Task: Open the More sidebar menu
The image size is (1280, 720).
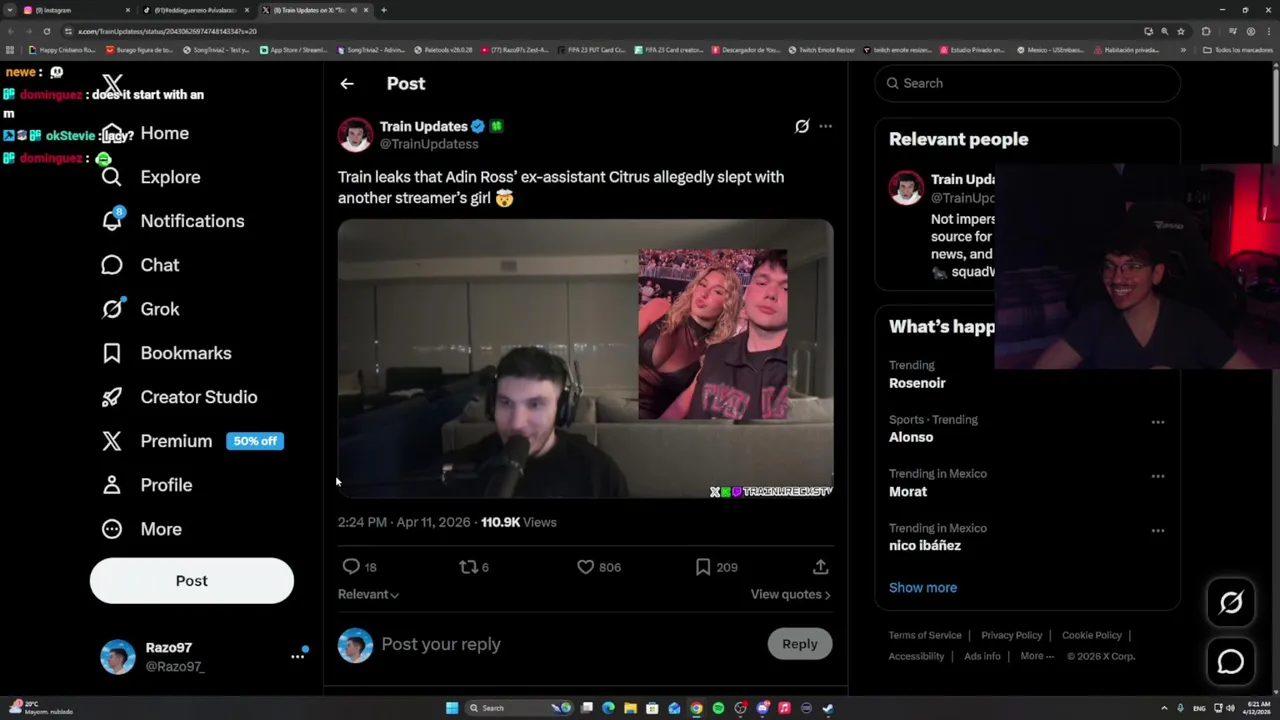Action: (x=141, y=529)
